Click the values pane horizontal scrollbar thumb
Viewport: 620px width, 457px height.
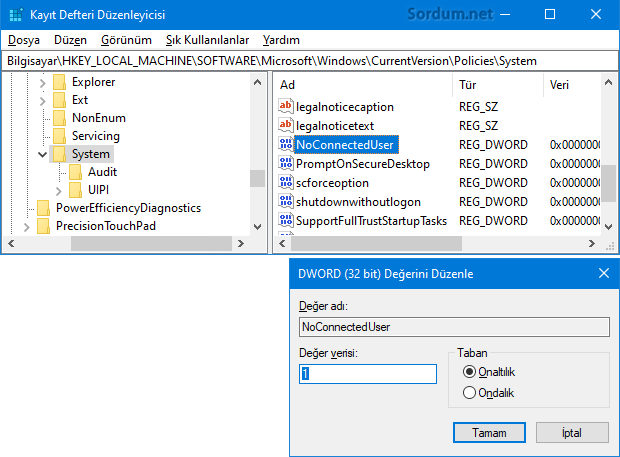tap(376, 244)
